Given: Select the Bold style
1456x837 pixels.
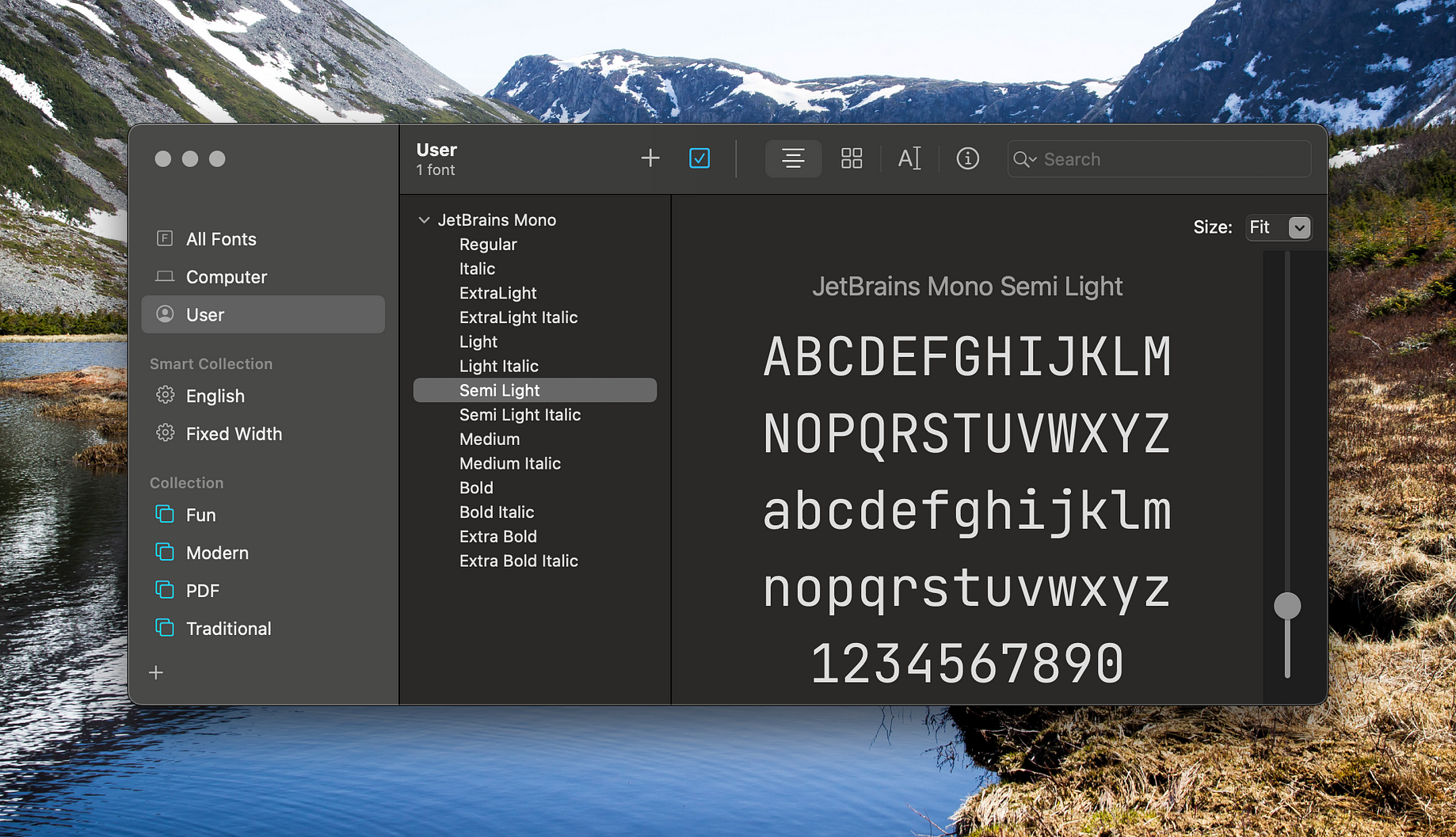Looking at the screenshot, I should tap(476, 489).
